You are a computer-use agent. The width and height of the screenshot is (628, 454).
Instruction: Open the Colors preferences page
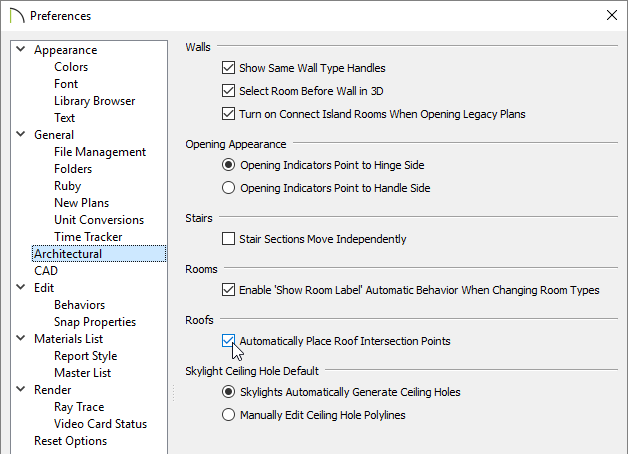coord(71,67)
